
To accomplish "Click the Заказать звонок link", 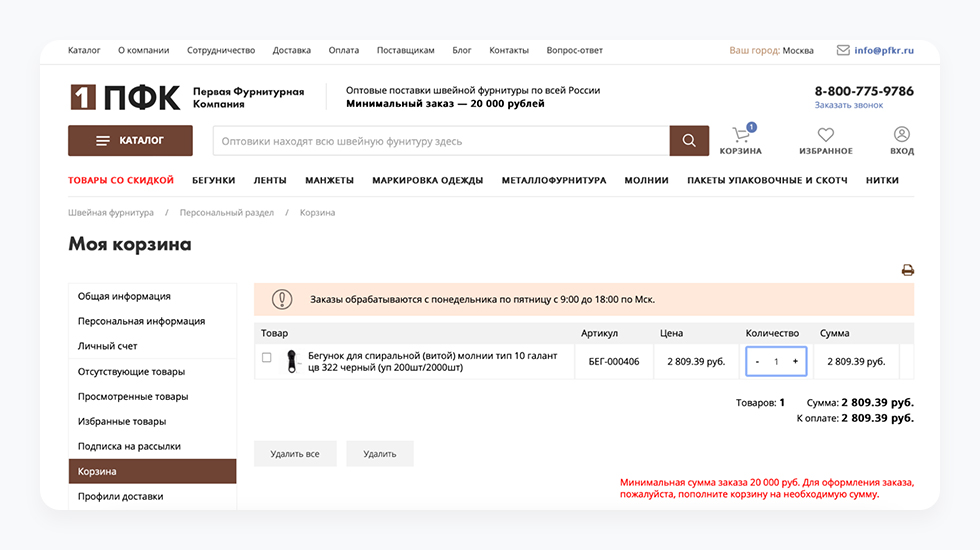I will (849, 105).
